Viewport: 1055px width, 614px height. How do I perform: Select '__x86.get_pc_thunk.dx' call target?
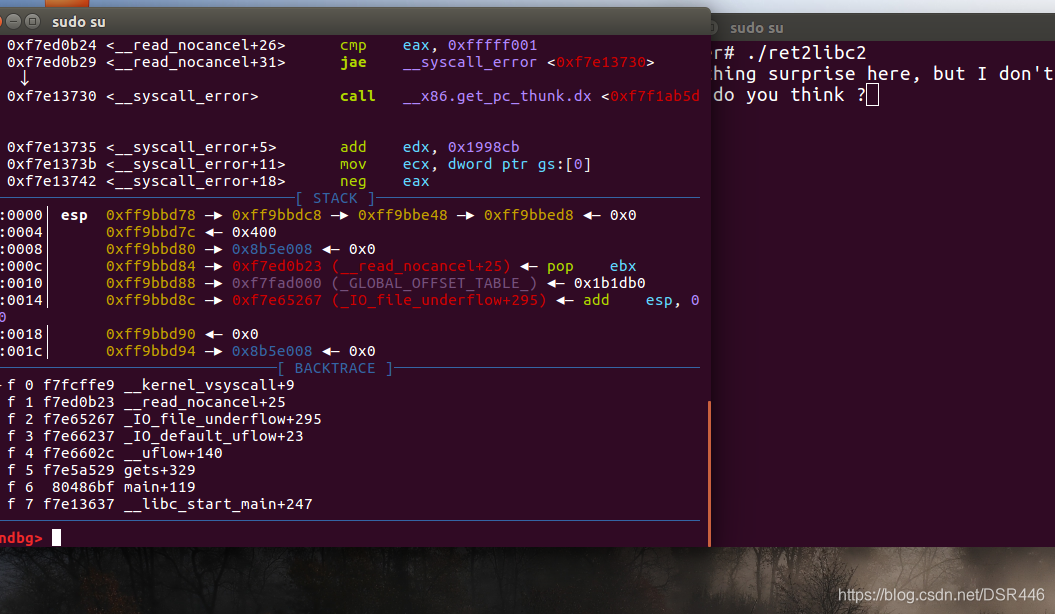497,96
